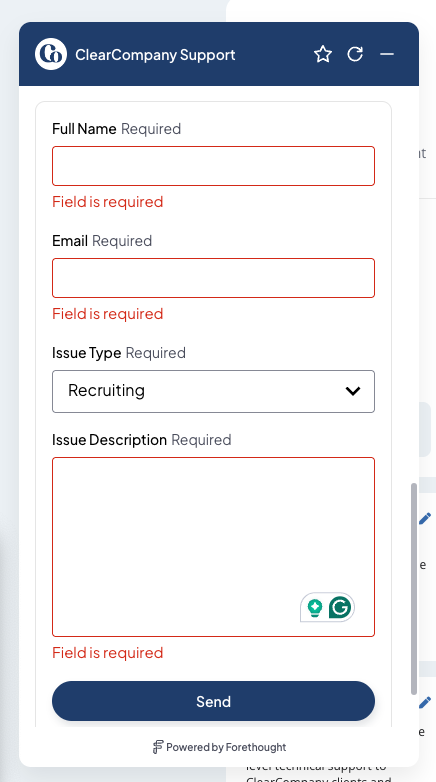Click the Issue Type chevron arrow

coord(353,391)
